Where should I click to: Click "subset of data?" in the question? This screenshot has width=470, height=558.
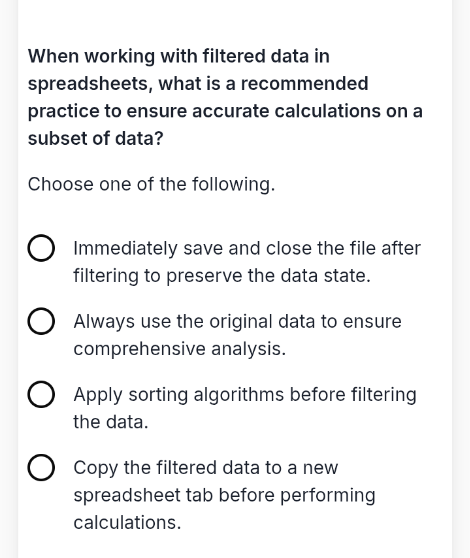click(x=95, y=138)
